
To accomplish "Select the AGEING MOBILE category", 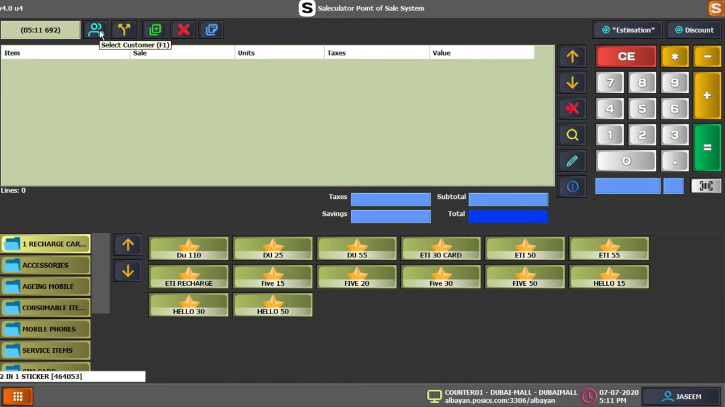I will tap(45, 286).
